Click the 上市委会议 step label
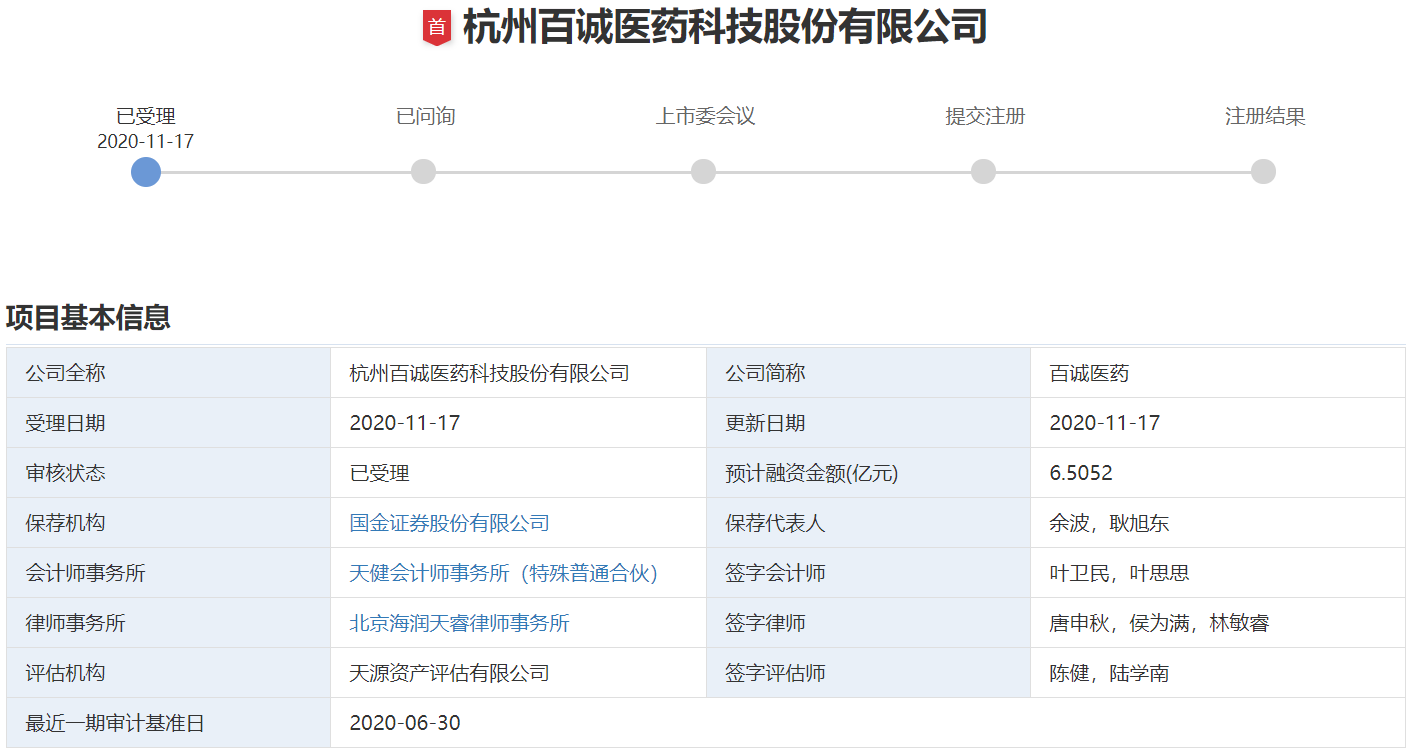Viewport: 1412px width, 754px height. pyautogui.click(x=705, y=116)
